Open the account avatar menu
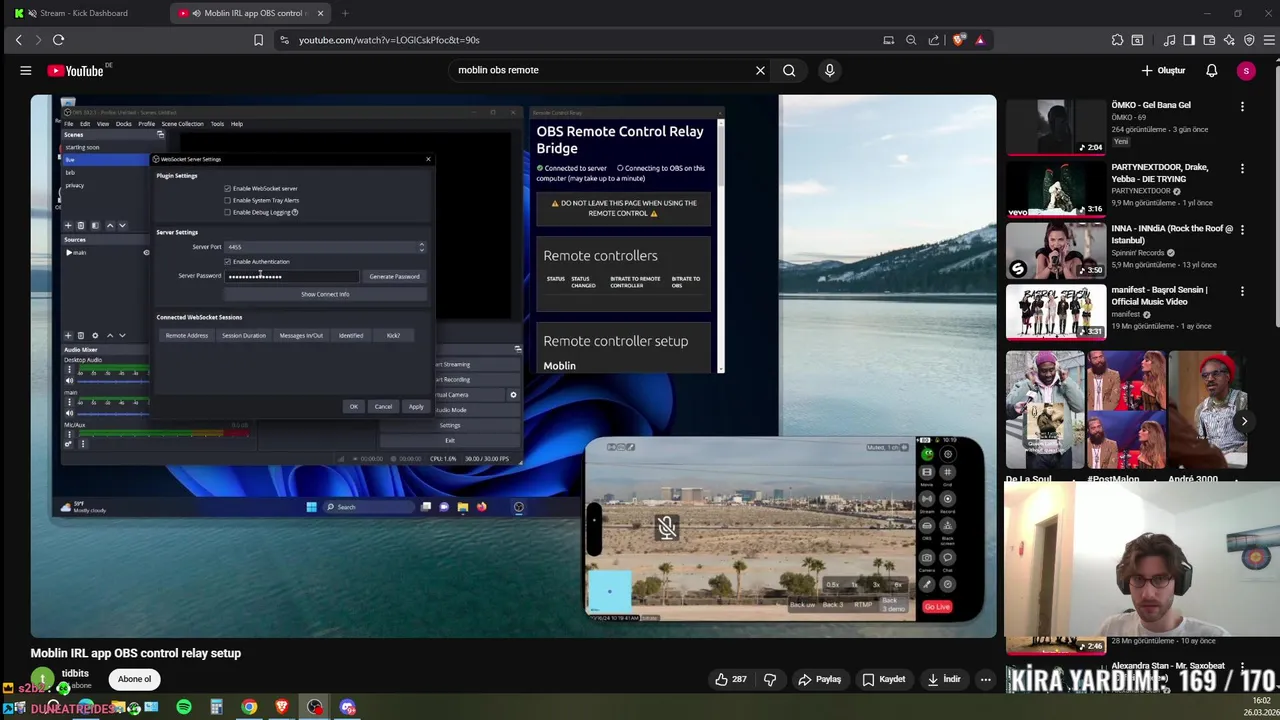 tap(1246, 70)
